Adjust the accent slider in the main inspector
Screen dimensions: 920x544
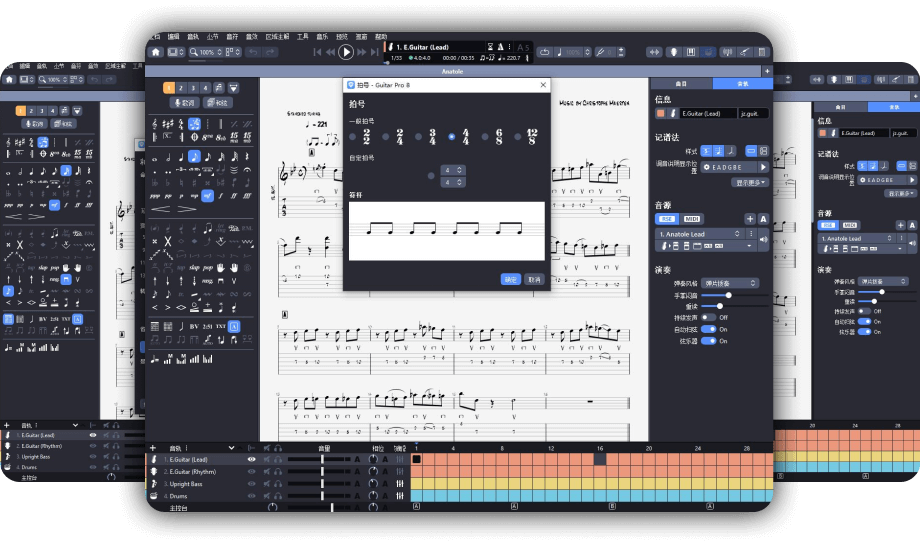[x=720, y=306]
